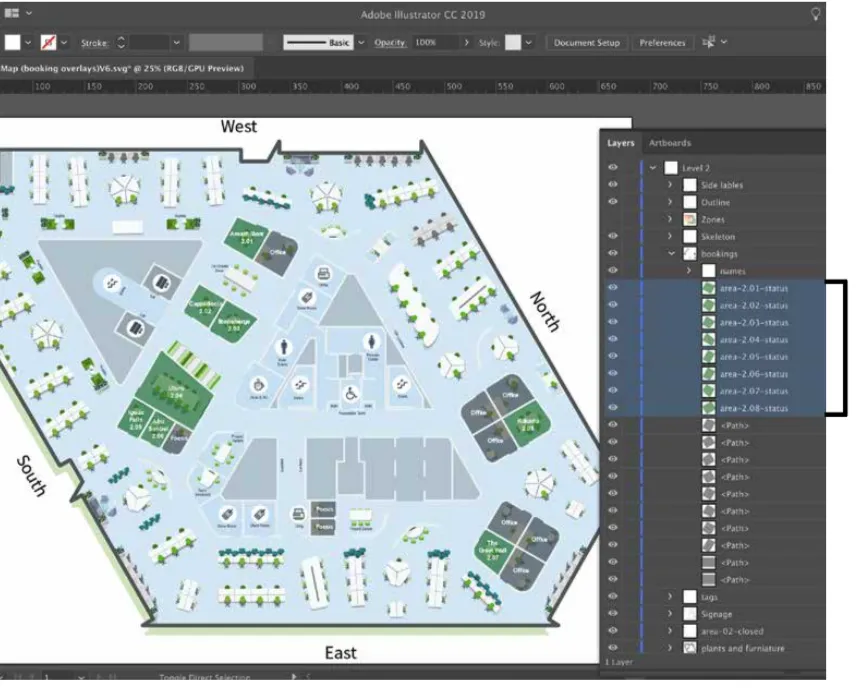The height and width of the screenshot is (688, 858).
Task: Select the Layers panel tab
Action: coord(620,143)
